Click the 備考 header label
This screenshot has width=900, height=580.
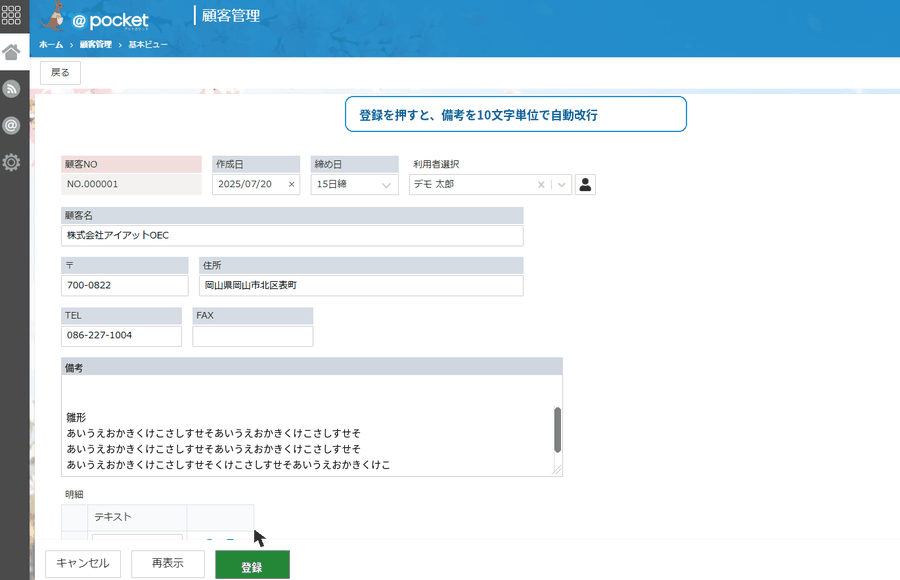click(x=74, y=368)
